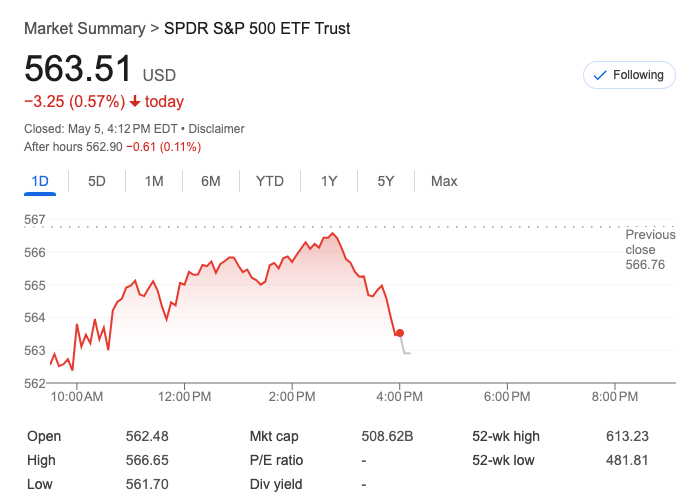This screenshot has width=695, height=503.
Task: Click the 52-wk high value
Action: 626,436
